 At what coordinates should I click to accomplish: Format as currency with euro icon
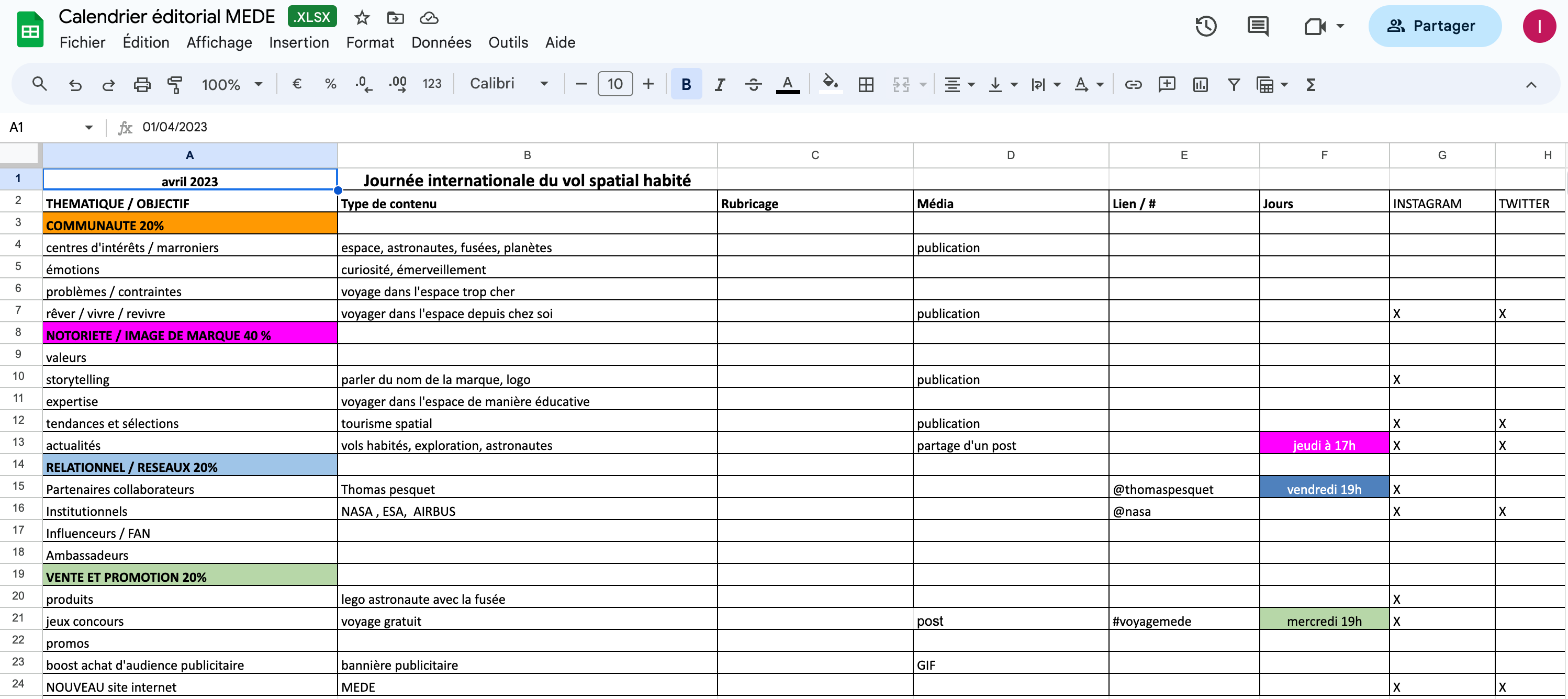pos(297,84)
